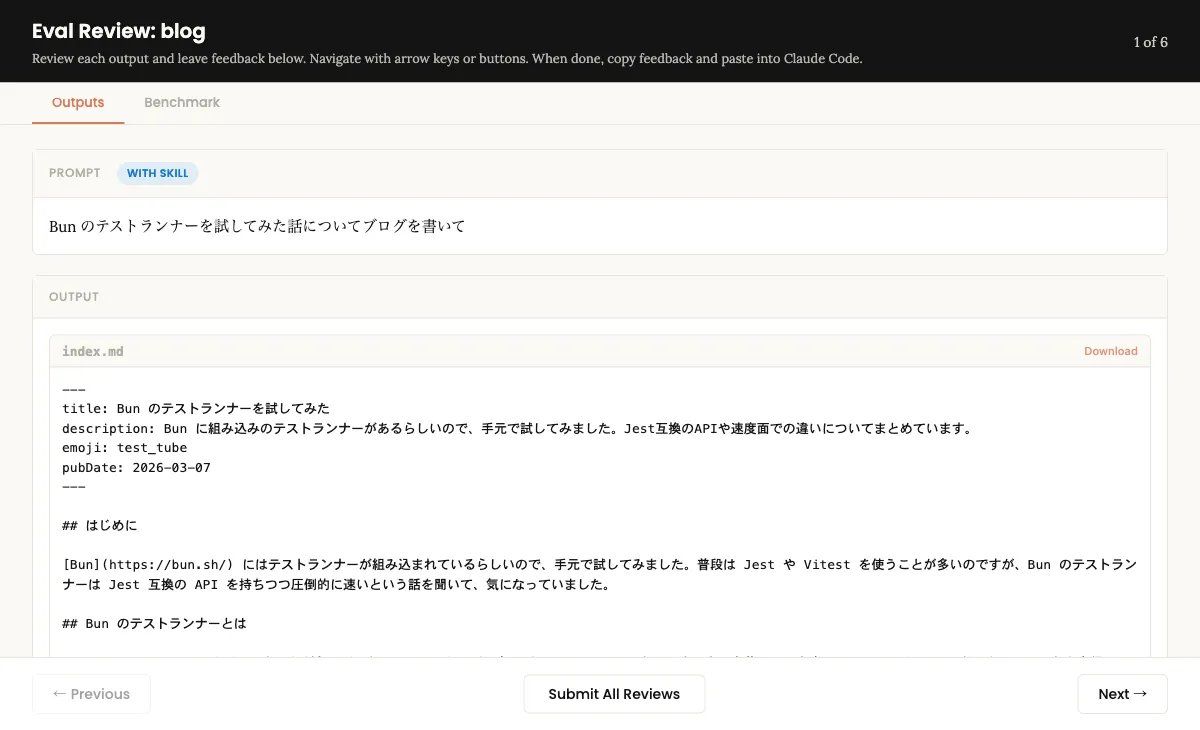Viewport: 1200px width, 730px height.
Task: Click the 'Eval Review: blog' heading
Action: (x=119, y=31)
